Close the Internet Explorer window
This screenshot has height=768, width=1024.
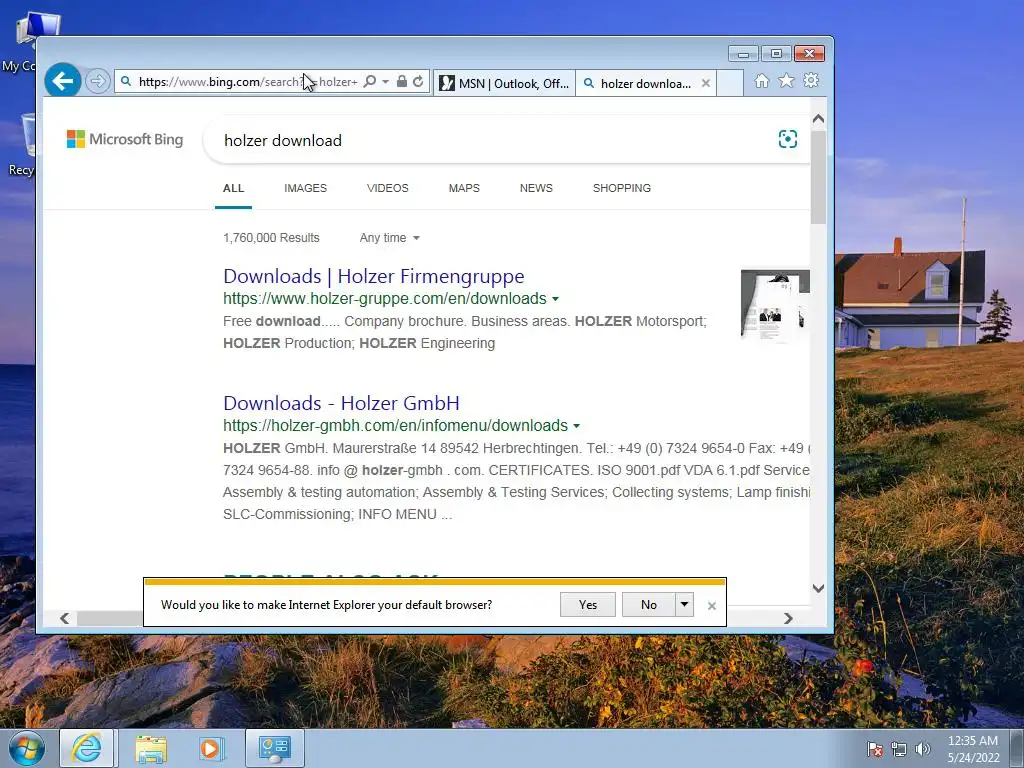[x=810, y=54]
